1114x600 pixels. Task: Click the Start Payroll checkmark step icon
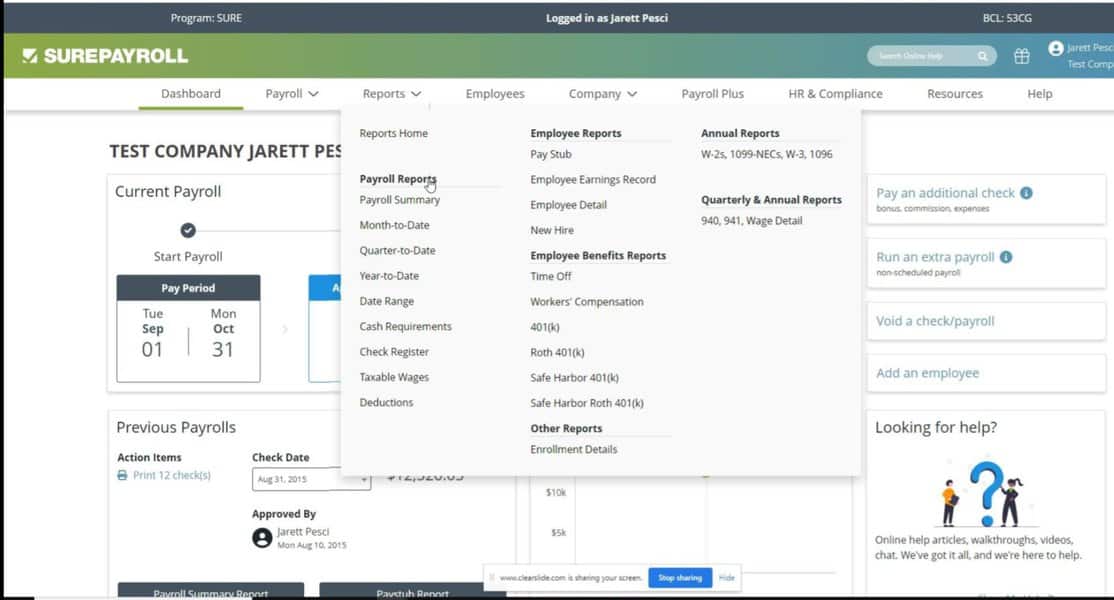click(x=188, y=230)
